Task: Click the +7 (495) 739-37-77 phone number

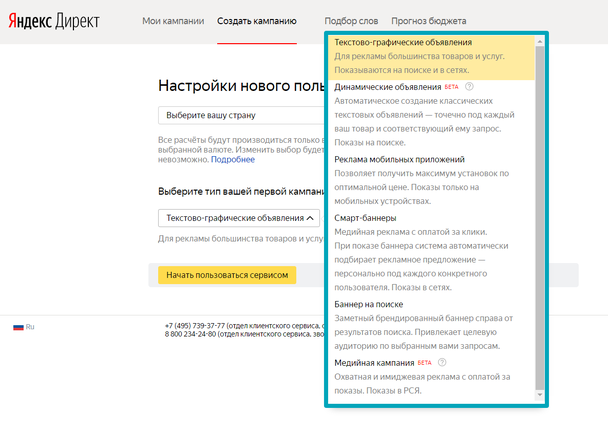Action: coord(195,326)
